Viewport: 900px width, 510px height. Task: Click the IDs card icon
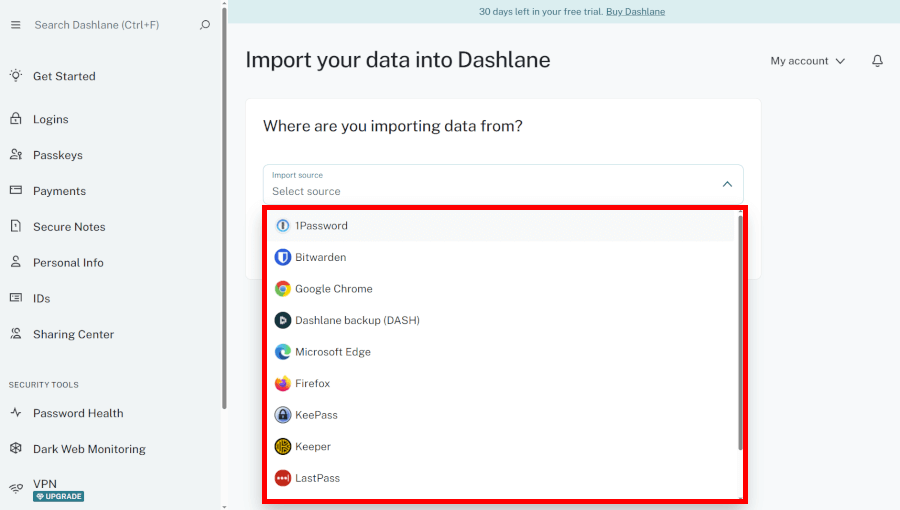(x=16, y=298)
